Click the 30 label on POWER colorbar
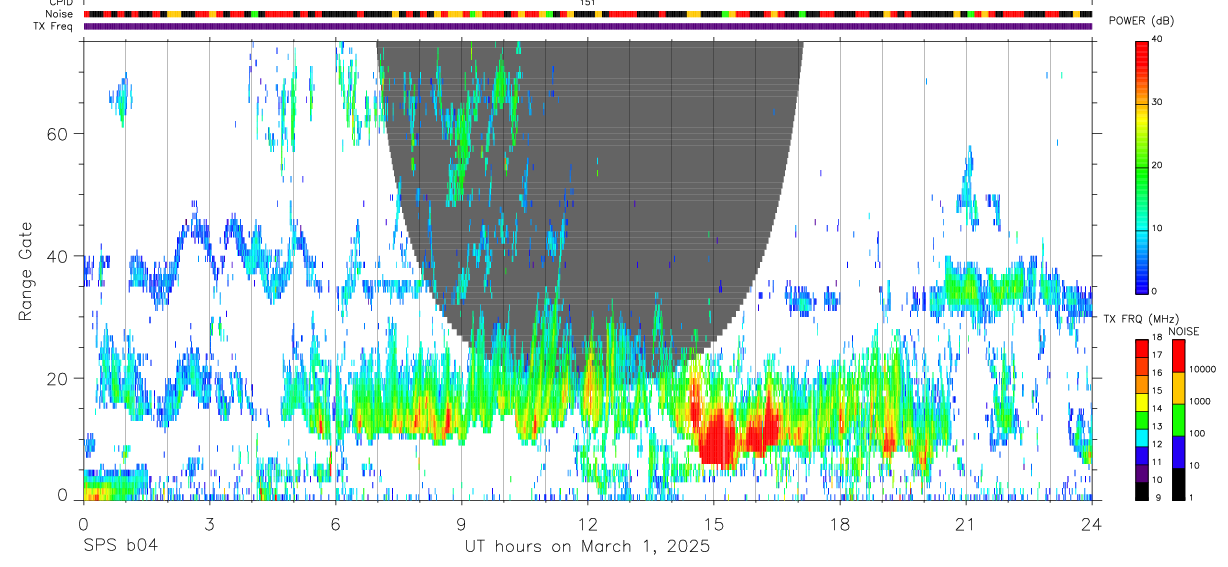1228x567 pixels. [x=1159, y=103]
